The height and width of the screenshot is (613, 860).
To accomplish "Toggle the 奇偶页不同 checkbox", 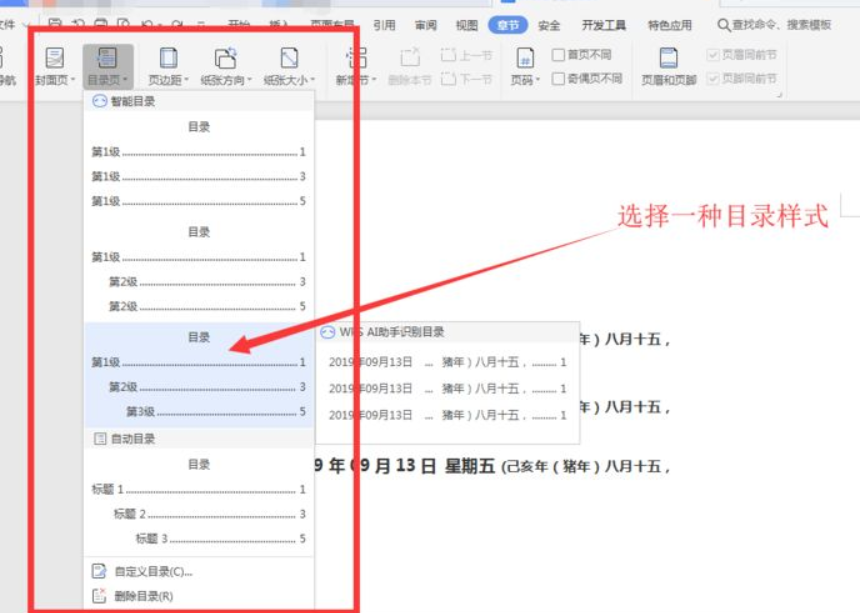I will 559,78.
